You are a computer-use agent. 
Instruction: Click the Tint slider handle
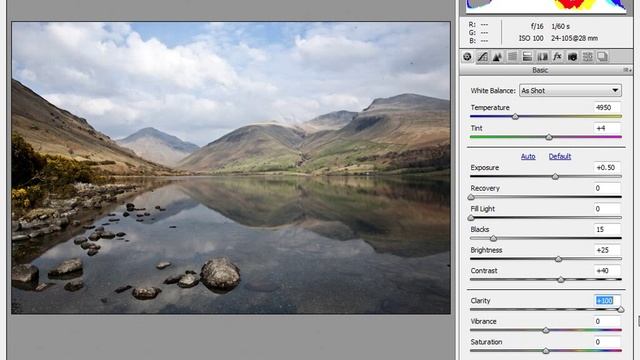[549, 137]
